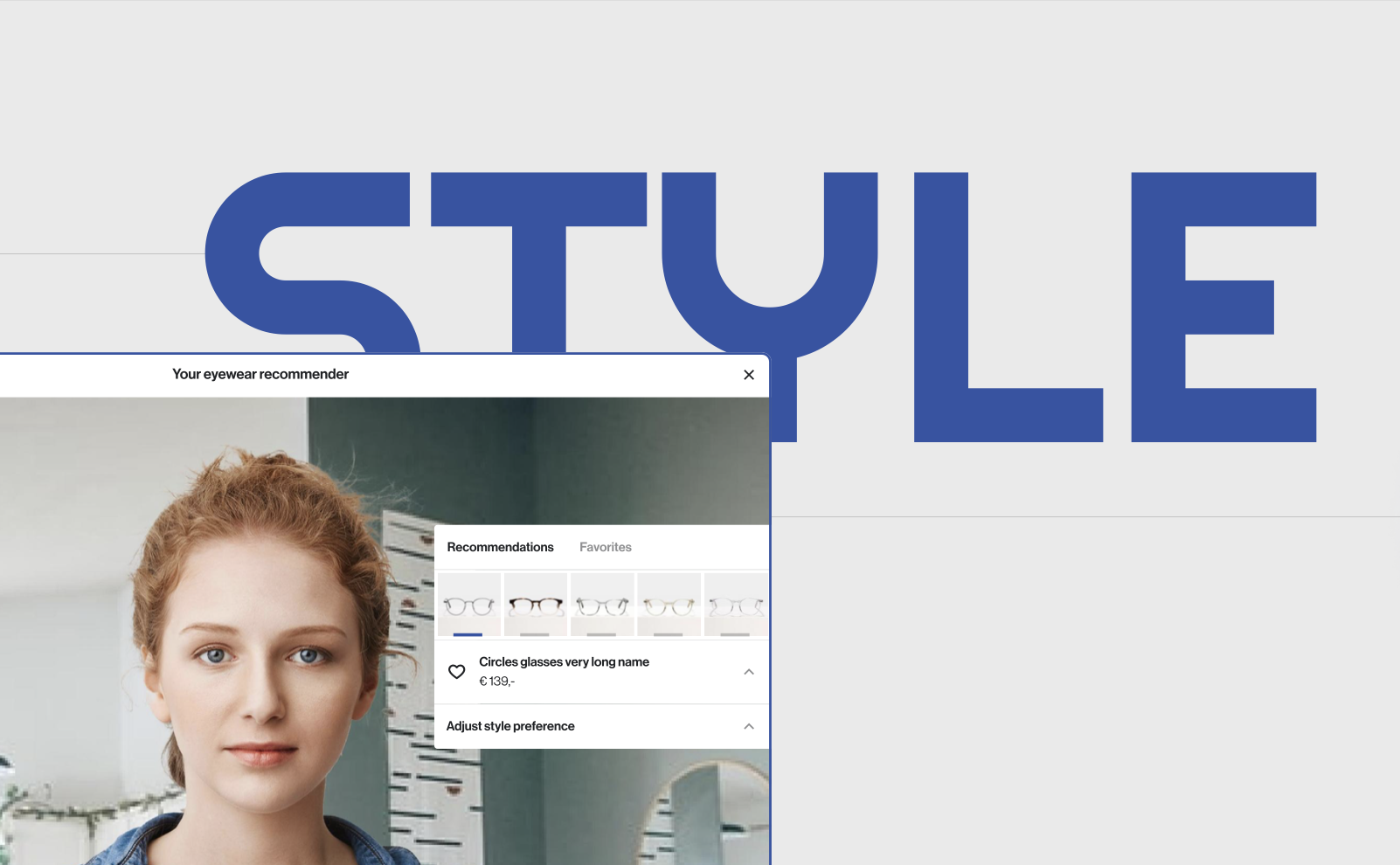Expand the Adjust style preference chevron
This screenshot has width=1400, height=865.
tap(749, 726)
